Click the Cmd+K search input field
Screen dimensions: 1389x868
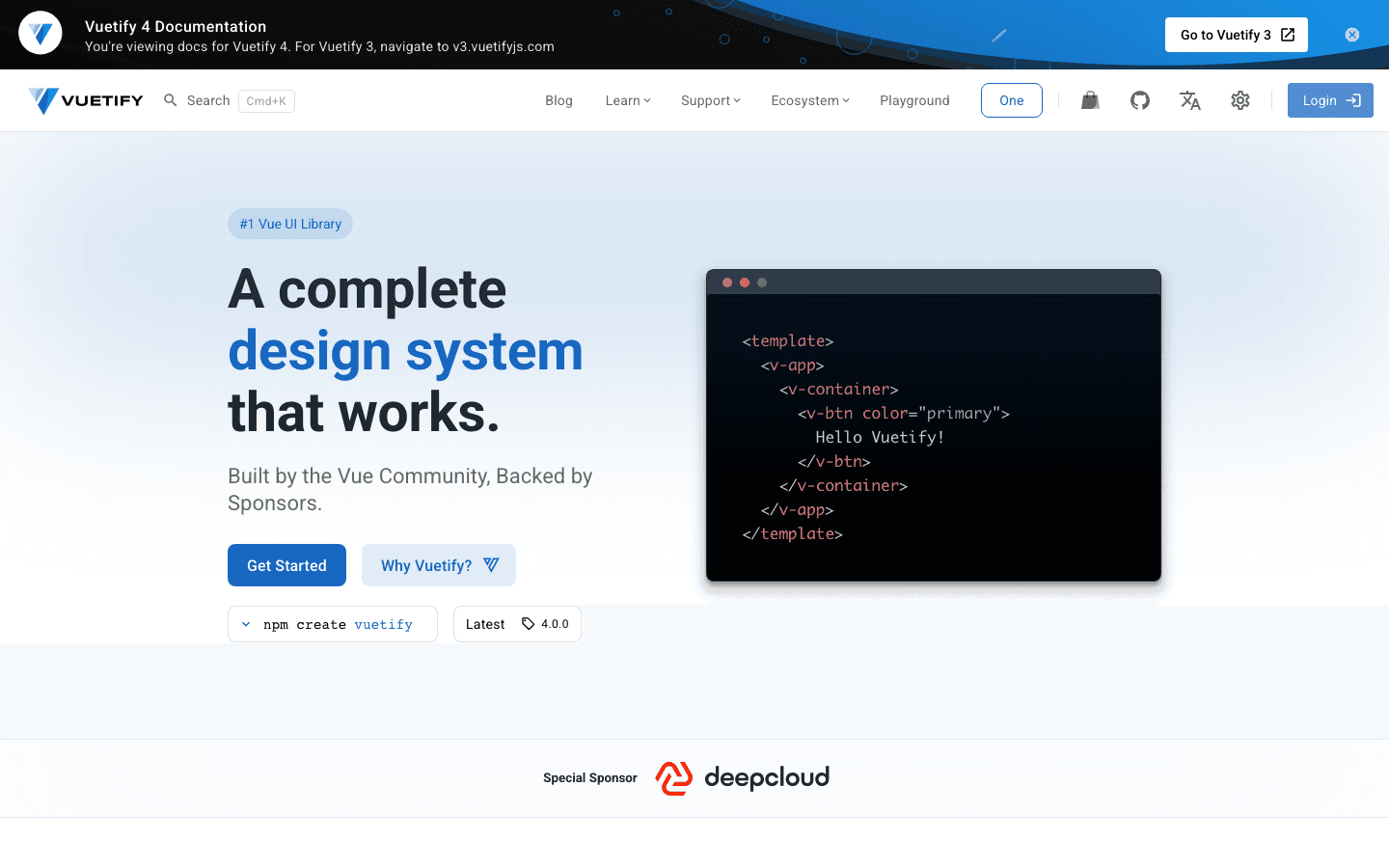pyautogui.click(x=266, y=99)
